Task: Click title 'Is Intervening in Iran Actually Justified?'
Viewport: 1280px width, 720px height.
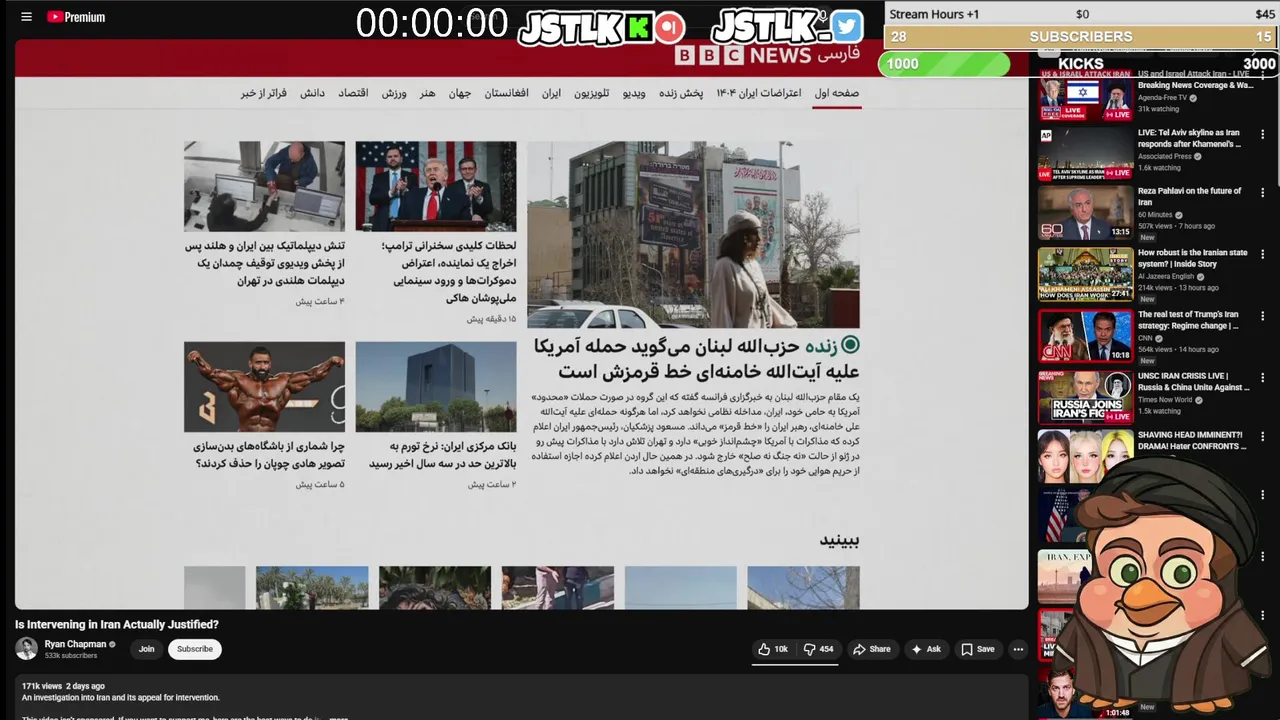Action: point(117,624)
